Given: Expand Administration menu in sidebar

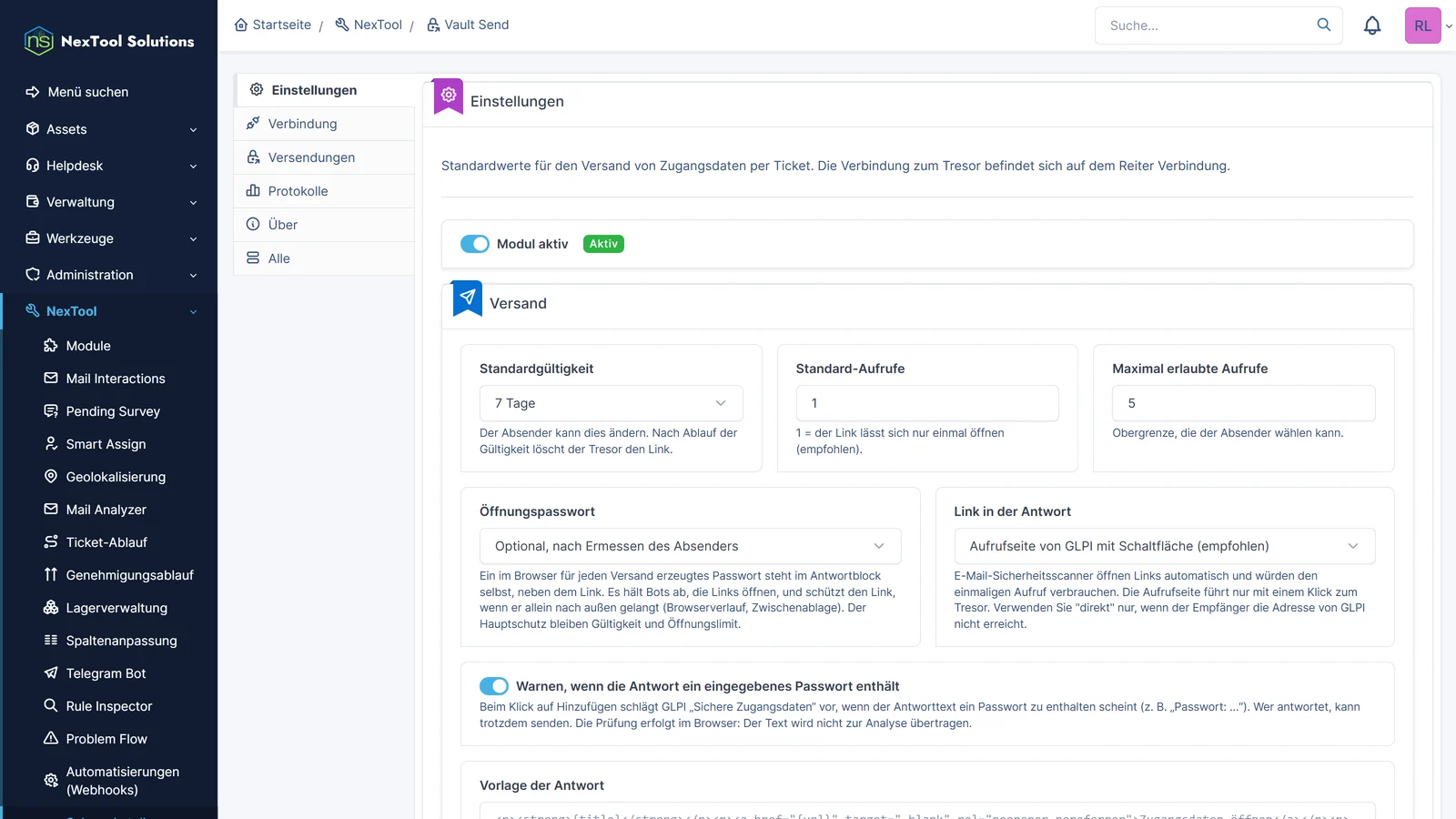Looking at the screenshot, I should (x=109, y=275).
